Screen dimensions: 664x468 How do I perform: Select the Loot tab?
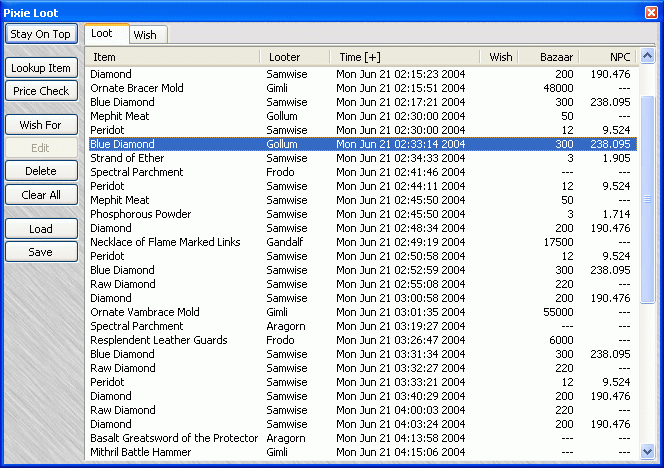coord(102,34)
